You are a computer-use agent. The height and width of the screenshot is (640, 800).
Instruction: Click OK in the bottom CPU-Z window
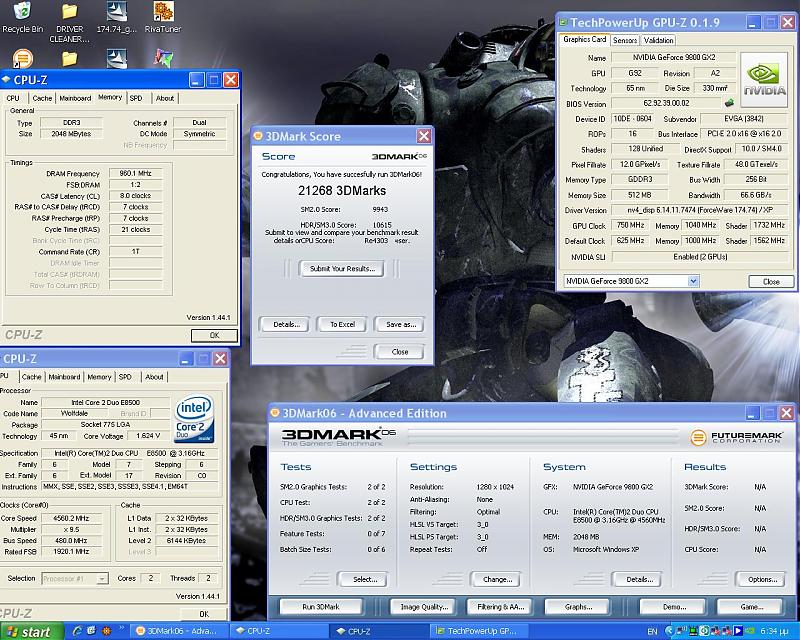204,614
